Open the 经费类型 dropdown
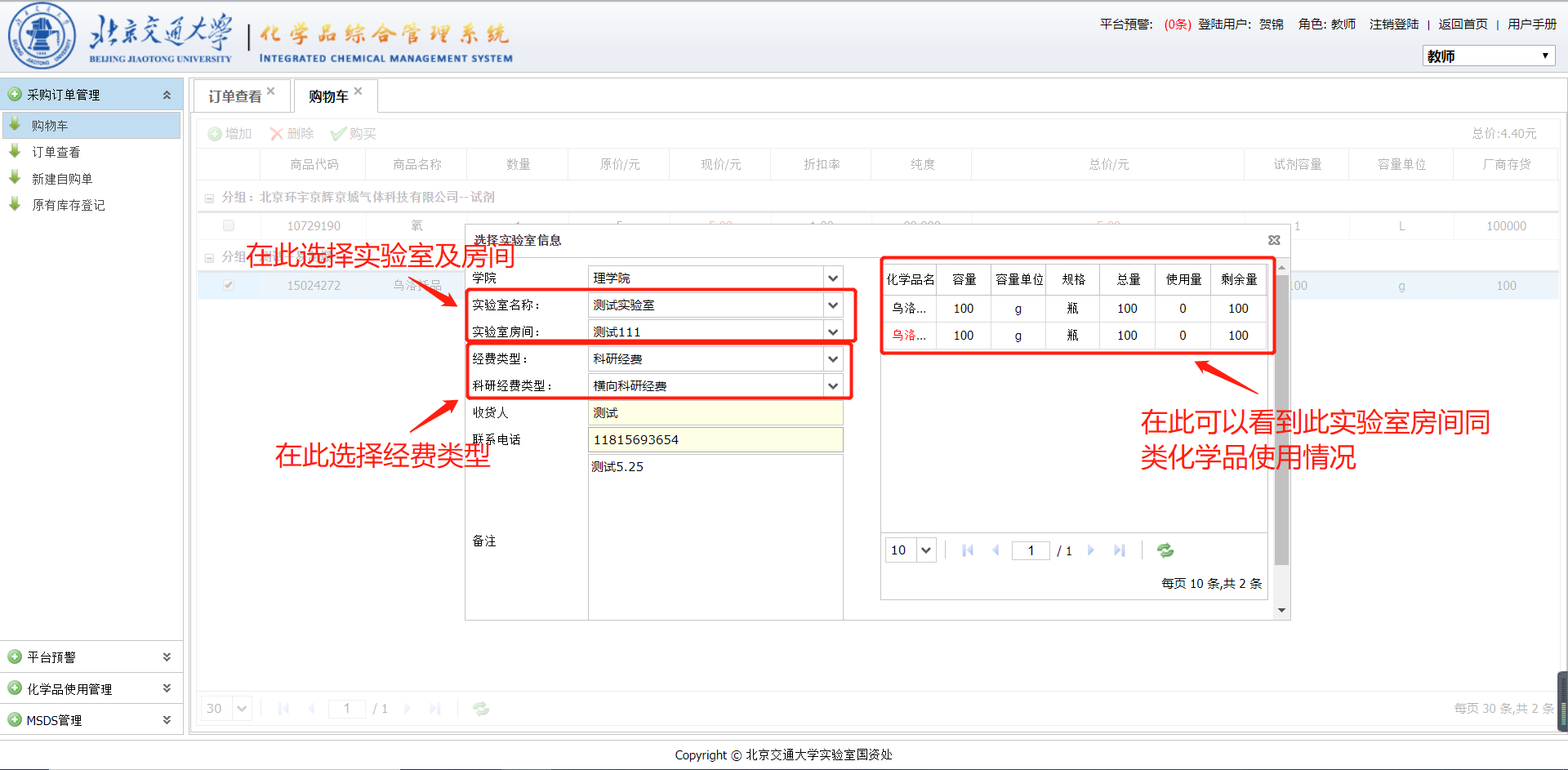Viewport: 1568px width, 770px height. [832, 359]
